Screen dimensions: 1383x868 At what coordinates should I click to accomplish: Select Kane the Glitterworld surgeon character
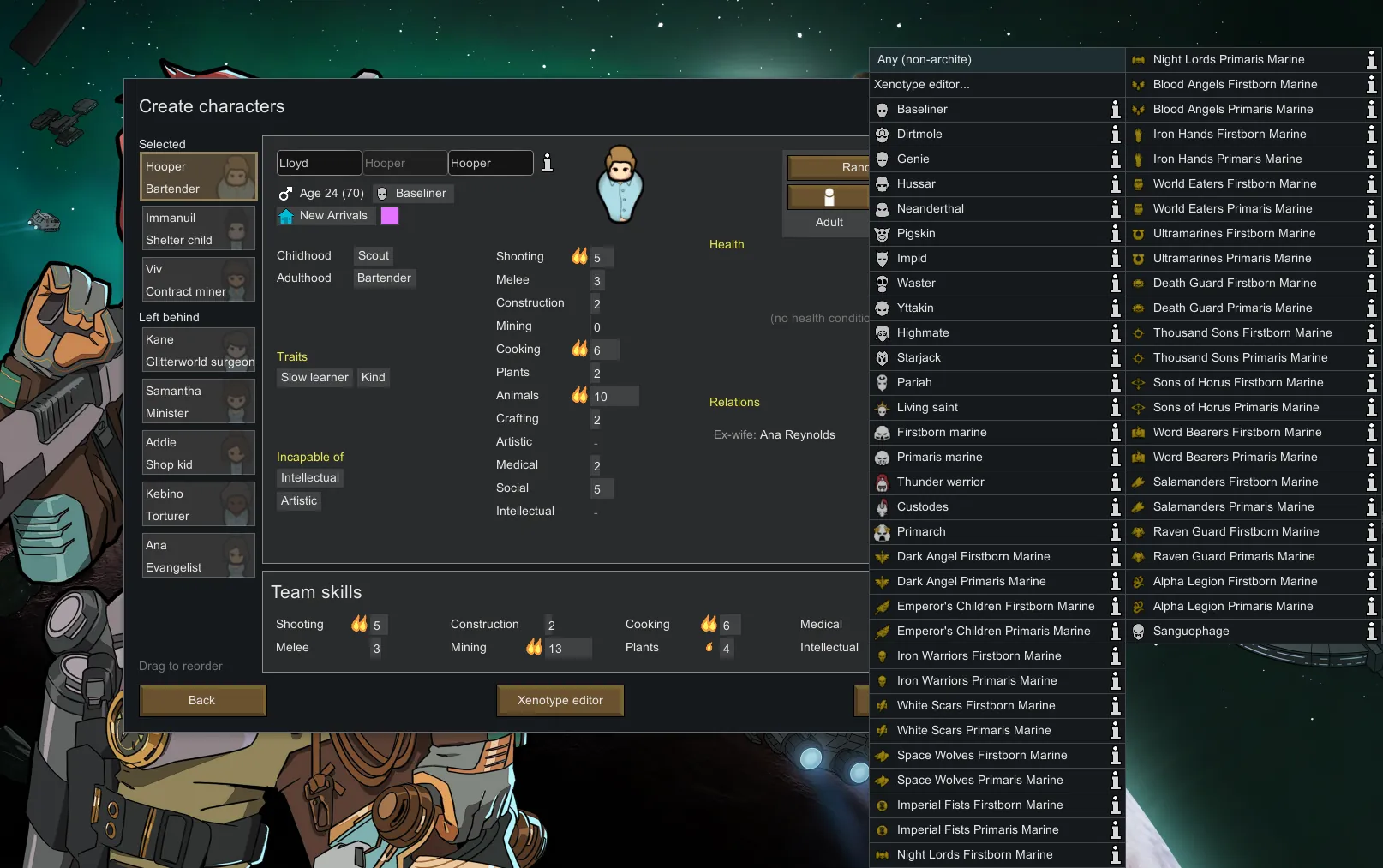pos(199,350)
